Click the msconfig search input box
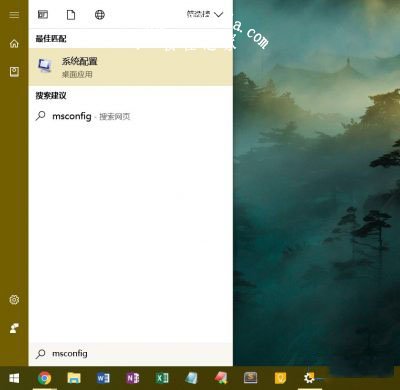The image size is (400, 390). coord(131,354)
